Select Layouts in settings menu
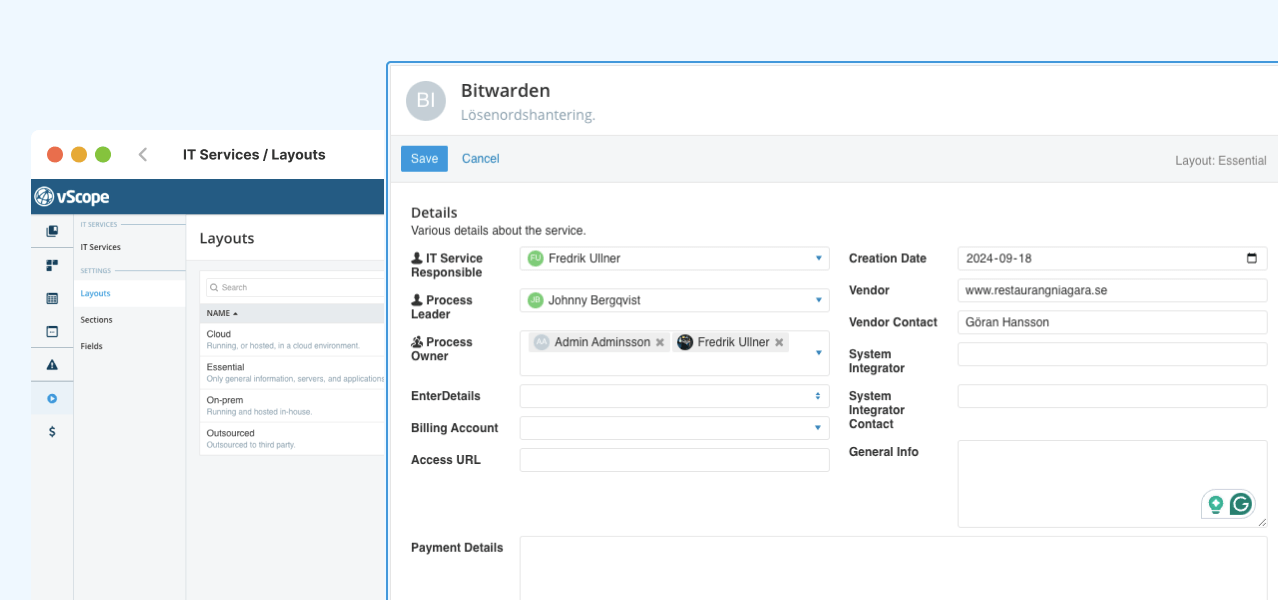 pyautogui.click(x=96, y=293)
